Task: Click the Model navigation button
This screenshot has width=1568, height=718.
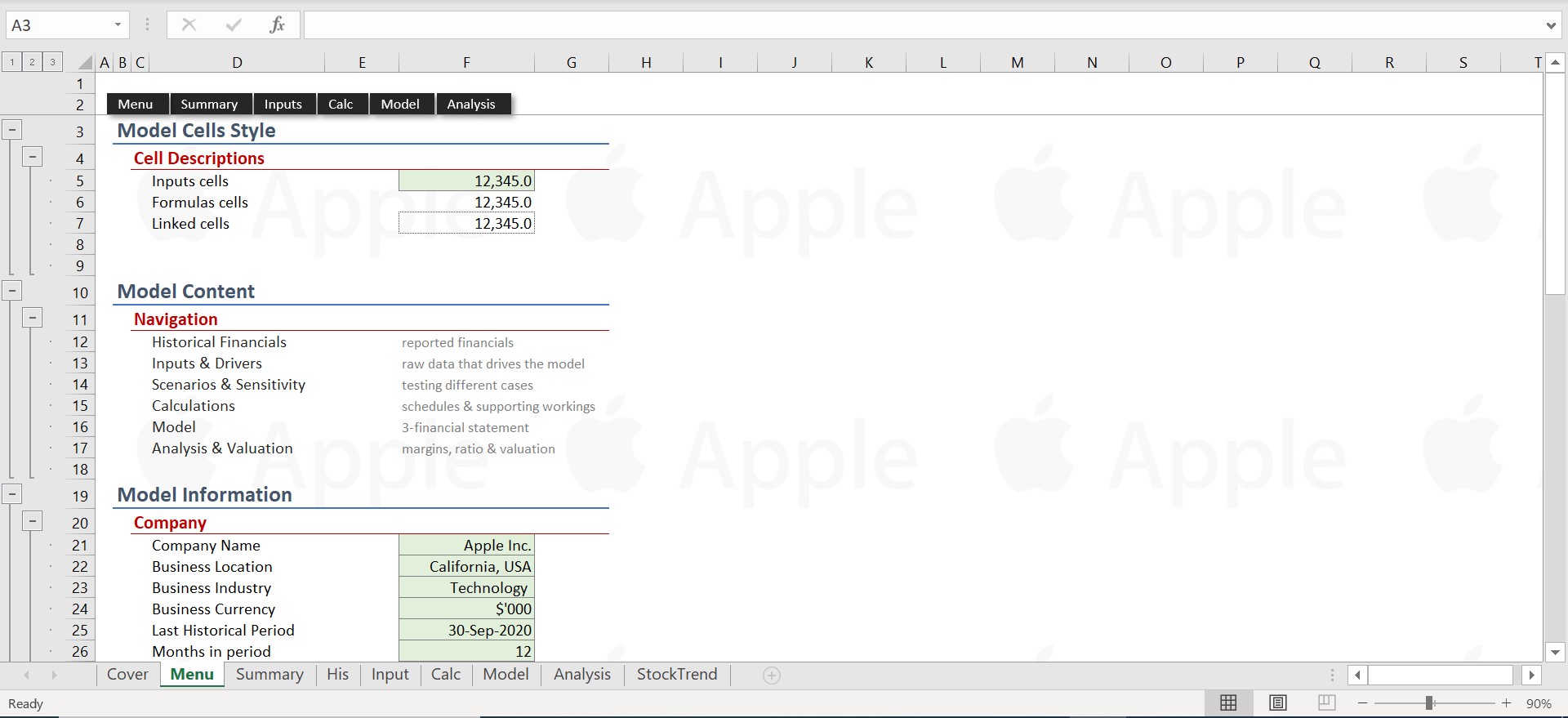Action: pos(401,104)
